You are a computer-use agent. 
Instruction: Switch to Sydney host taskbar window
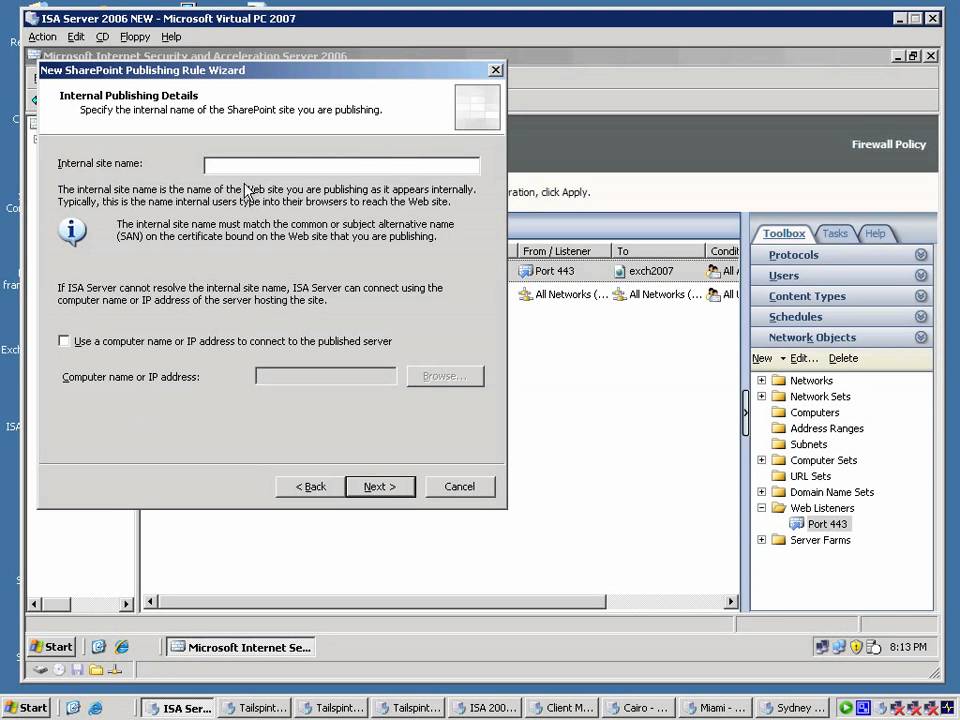(x=792, y=708)
